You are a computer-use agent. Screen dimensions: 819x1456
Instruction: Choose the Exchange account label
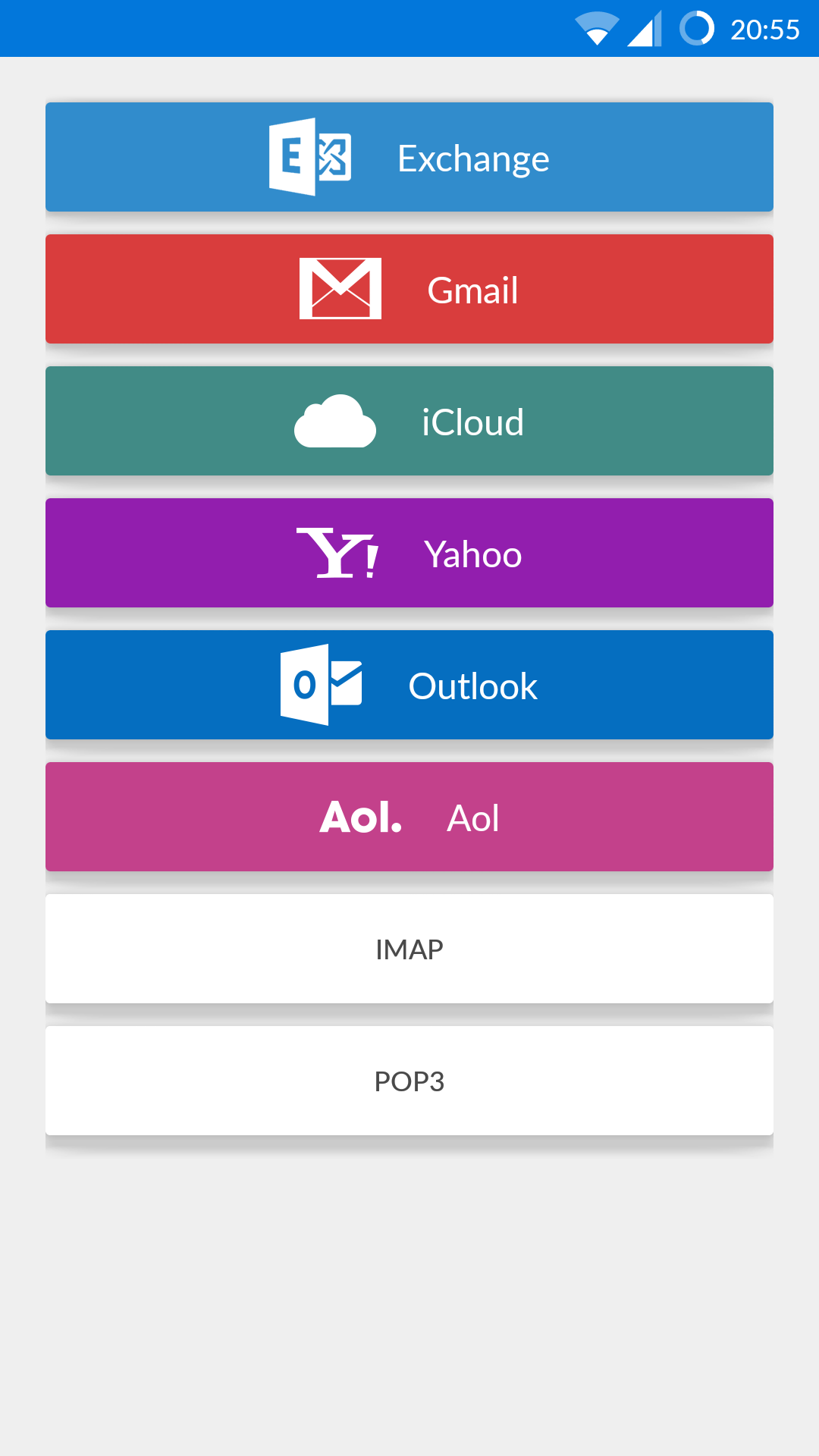(x=473, y=159)
